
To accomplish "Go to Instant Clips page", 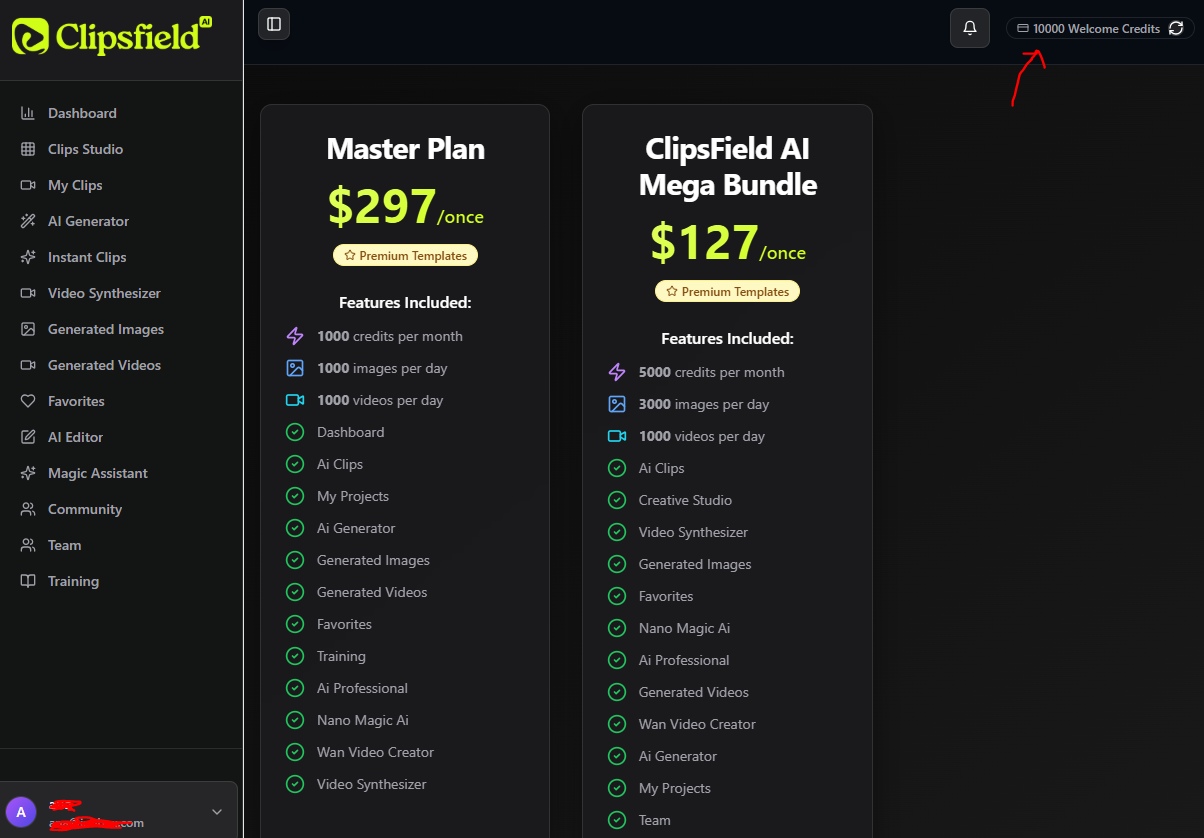I will [x=87, y=257].
